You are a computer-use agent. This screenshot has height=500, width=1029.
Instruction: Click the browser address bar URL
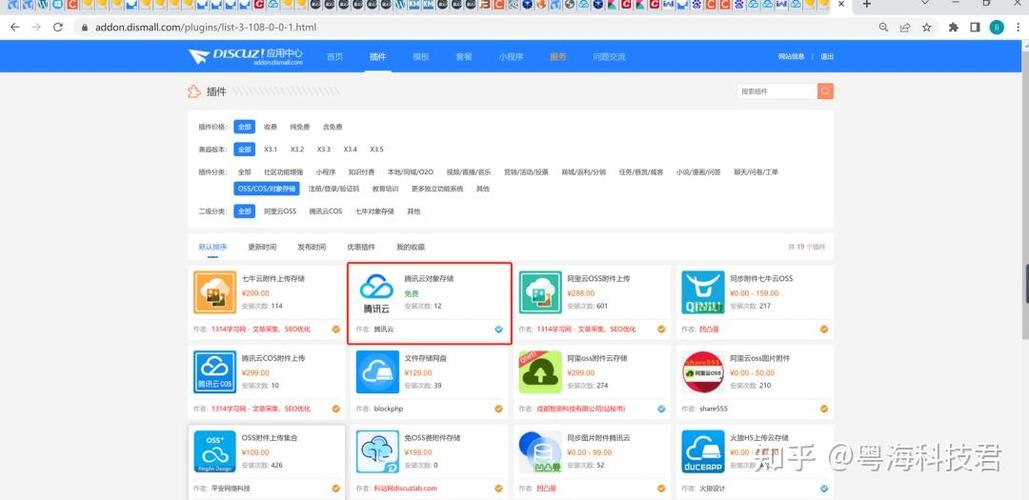pyautogui.click(x=205, y=28)
